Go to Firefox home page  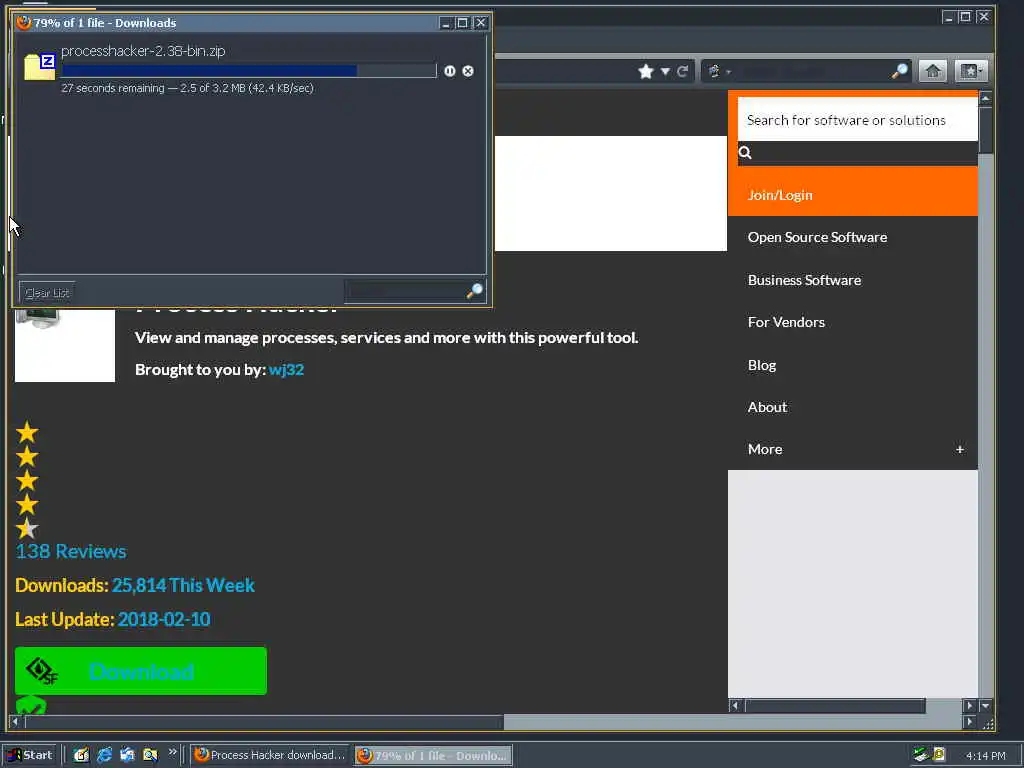[x=933, y=71]
